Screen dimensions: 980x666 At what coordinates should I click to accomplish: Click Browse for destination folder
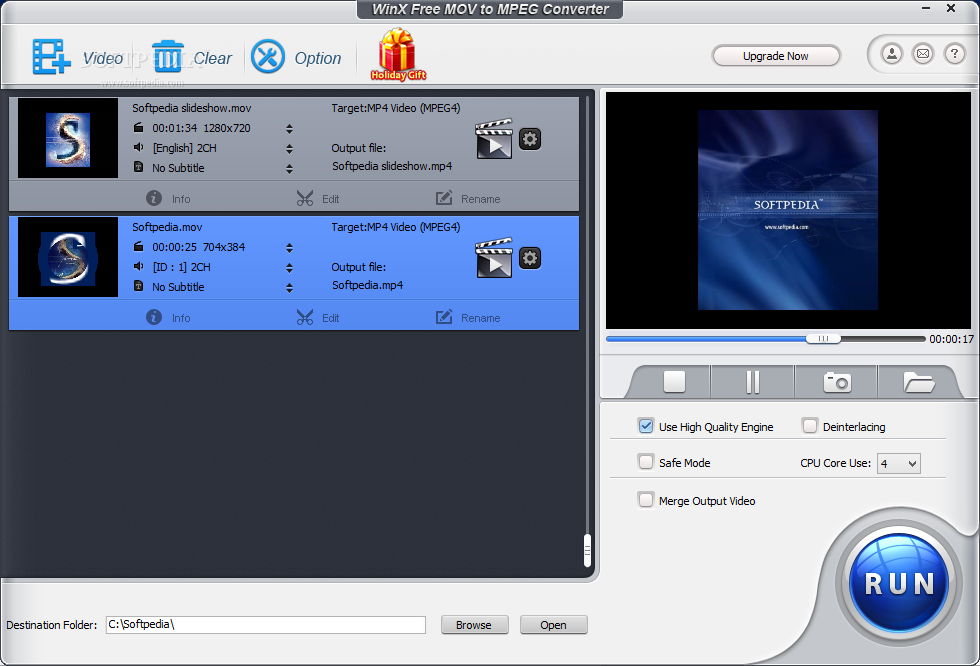click(474, 625)
